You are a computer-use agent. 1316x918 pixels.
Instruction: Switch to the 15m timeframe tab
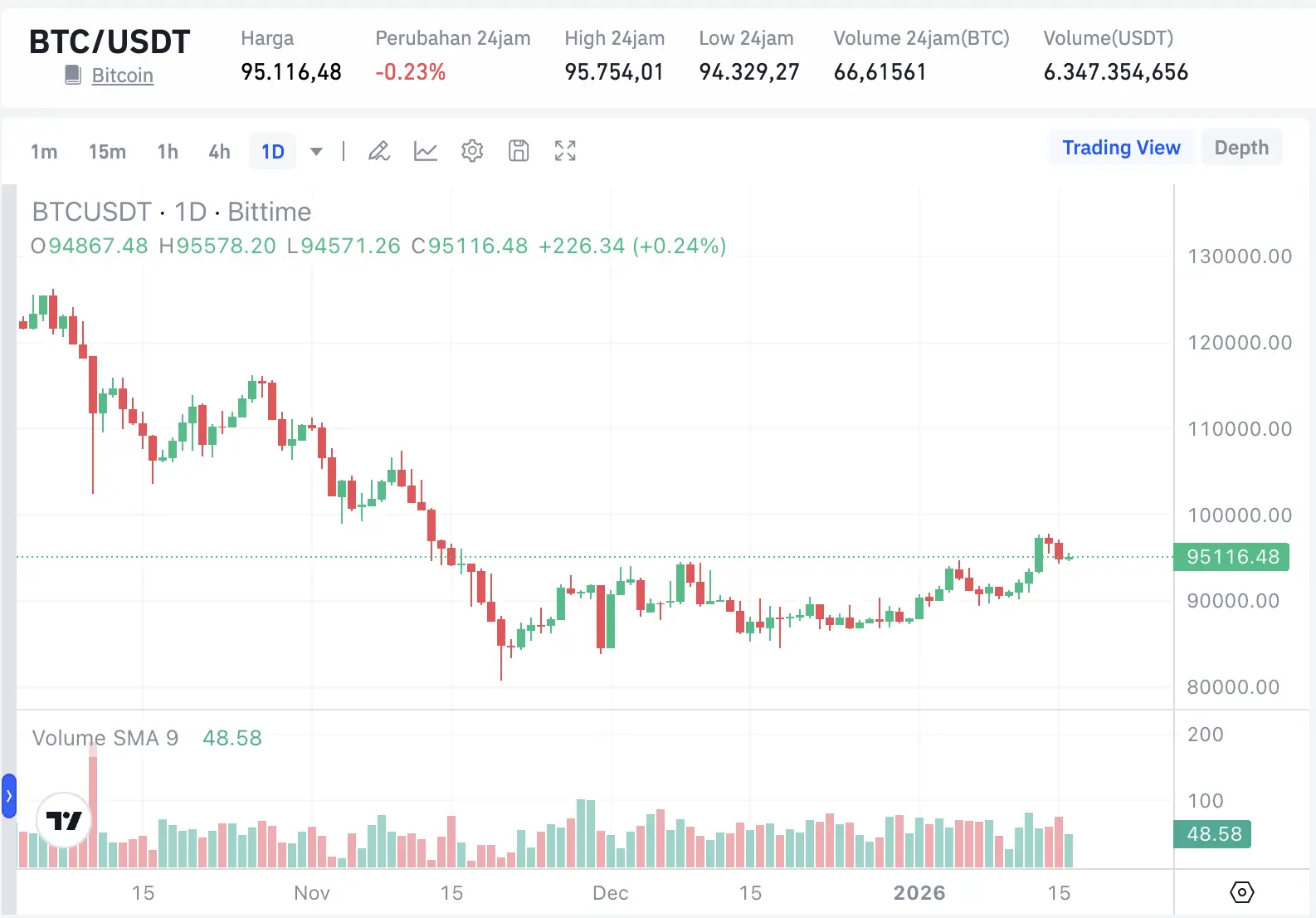106,151
